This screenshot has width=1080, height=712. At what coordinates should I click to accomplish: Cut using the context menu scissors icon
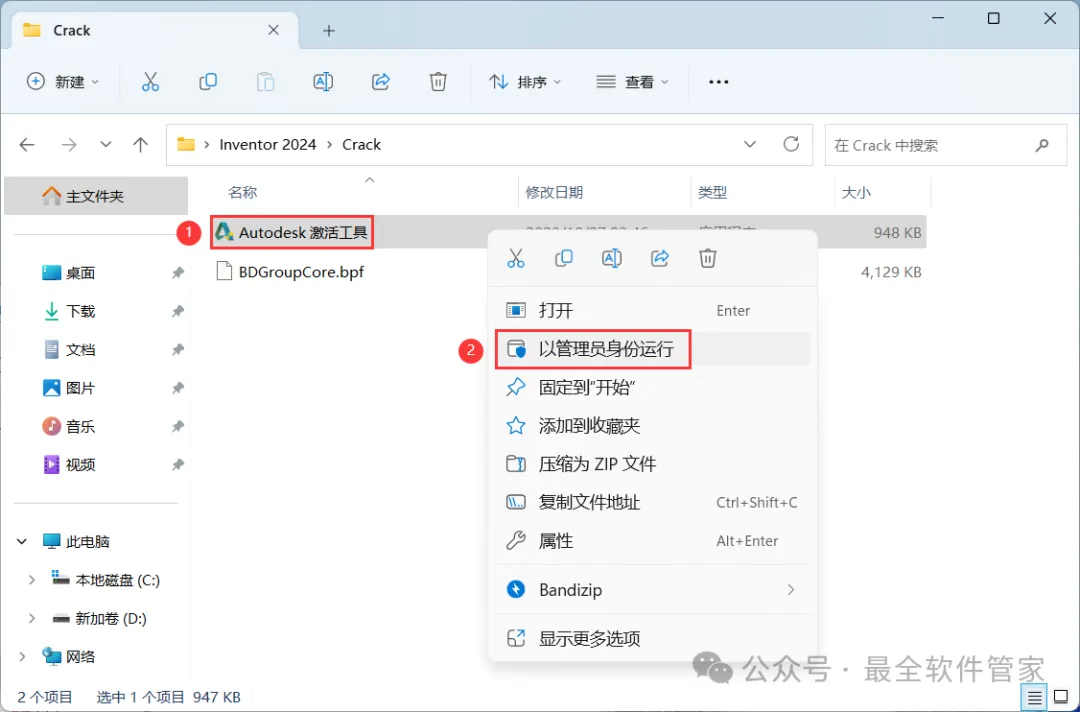(516, 258)
